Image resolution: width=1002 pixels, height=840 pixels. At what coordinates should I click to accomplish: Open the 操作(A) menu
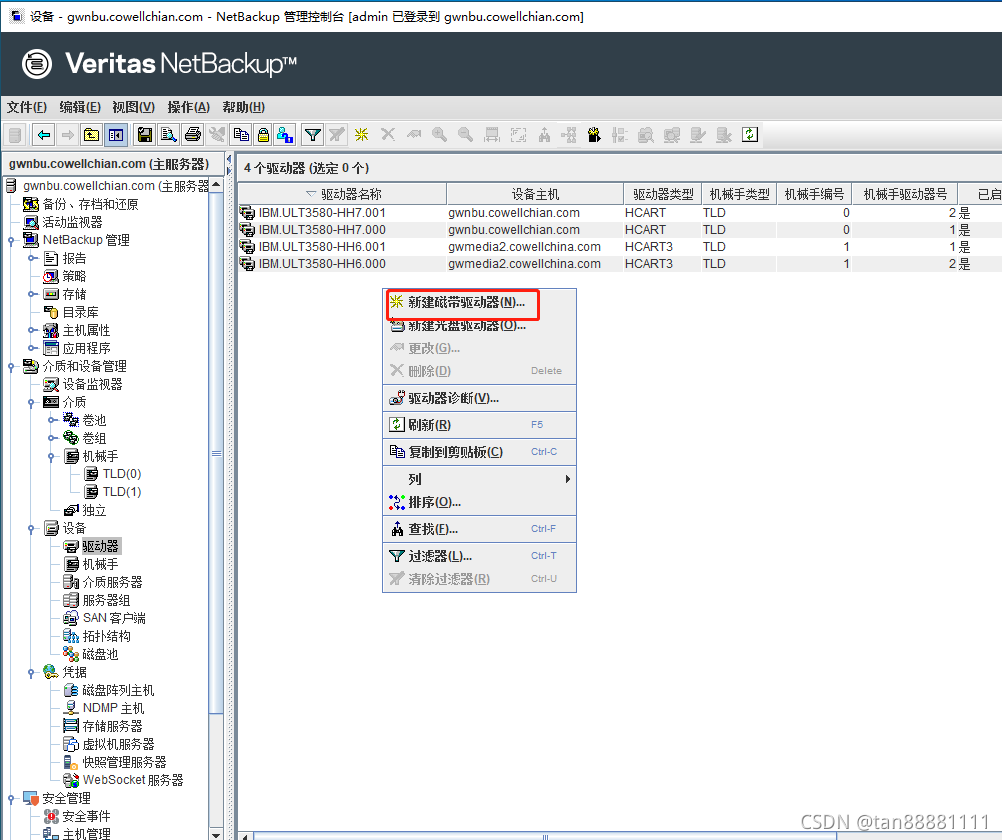pyautogui.click(x=189, y=107)
